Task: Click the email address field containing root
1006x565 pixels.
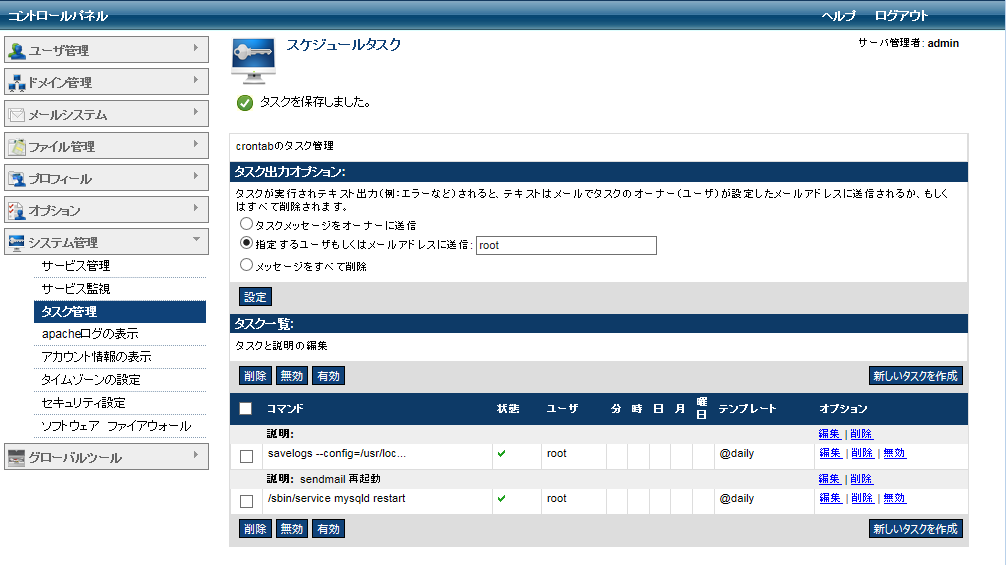Action: coord(566,245)
